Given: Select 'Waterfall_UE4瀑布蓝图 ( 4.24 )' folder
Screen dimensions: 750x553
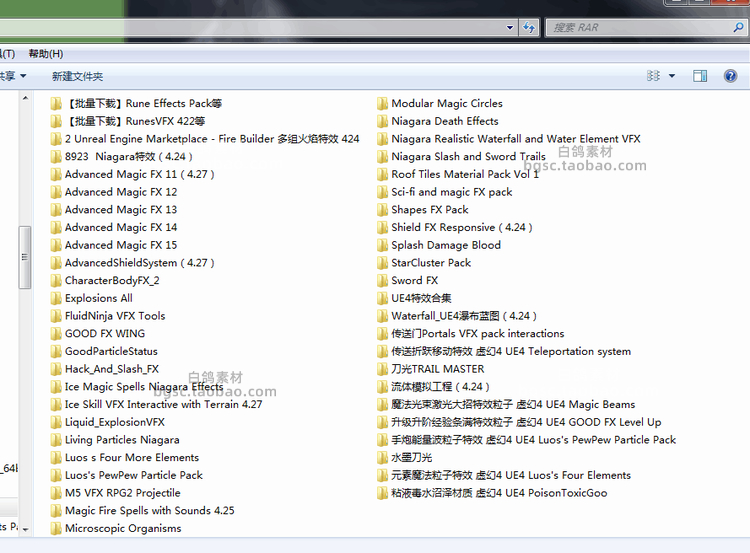Looking at the screenshot, I should click(x=464, y=316).
